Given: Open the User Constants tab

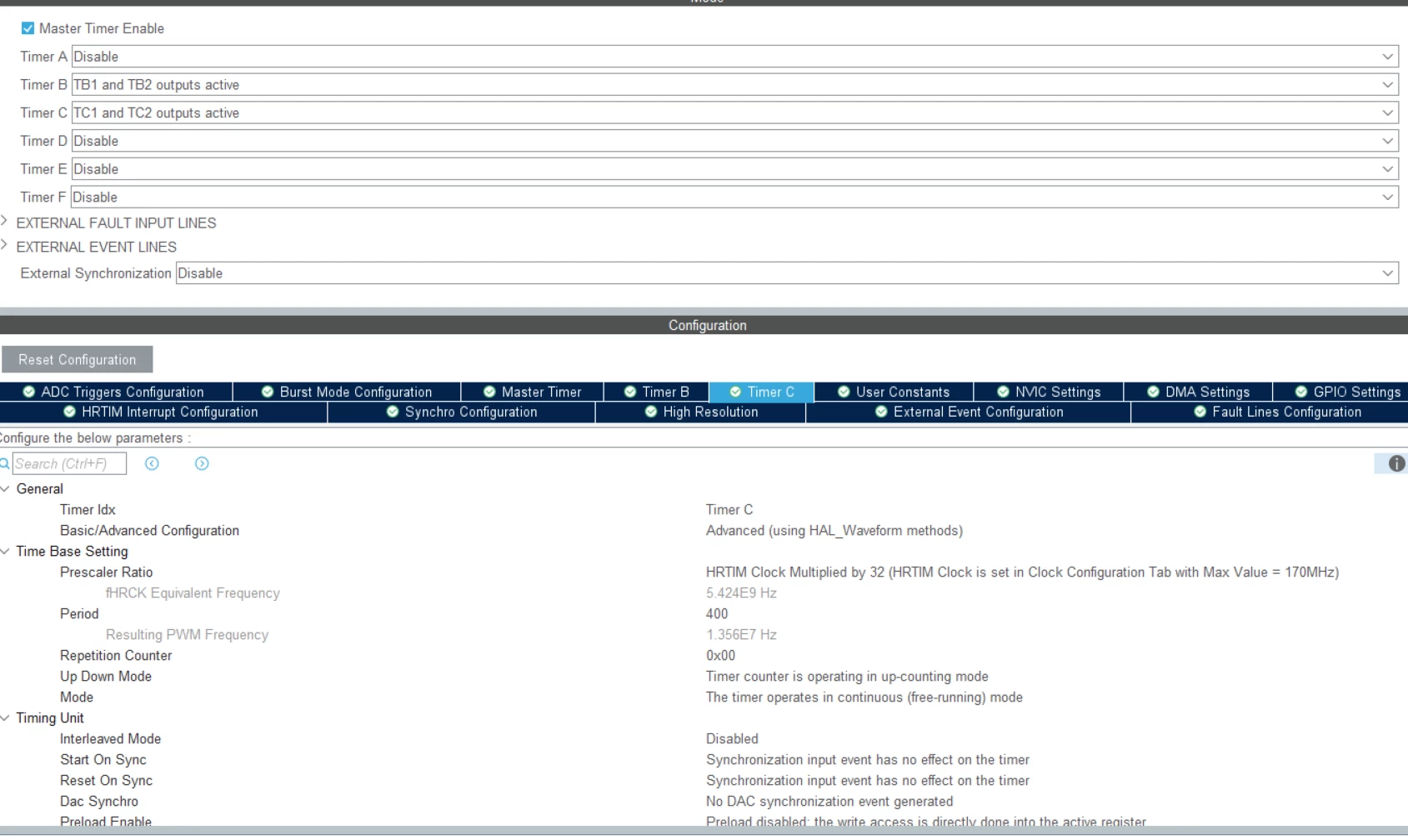Looking at the screenshot, I should pos(894,392).
